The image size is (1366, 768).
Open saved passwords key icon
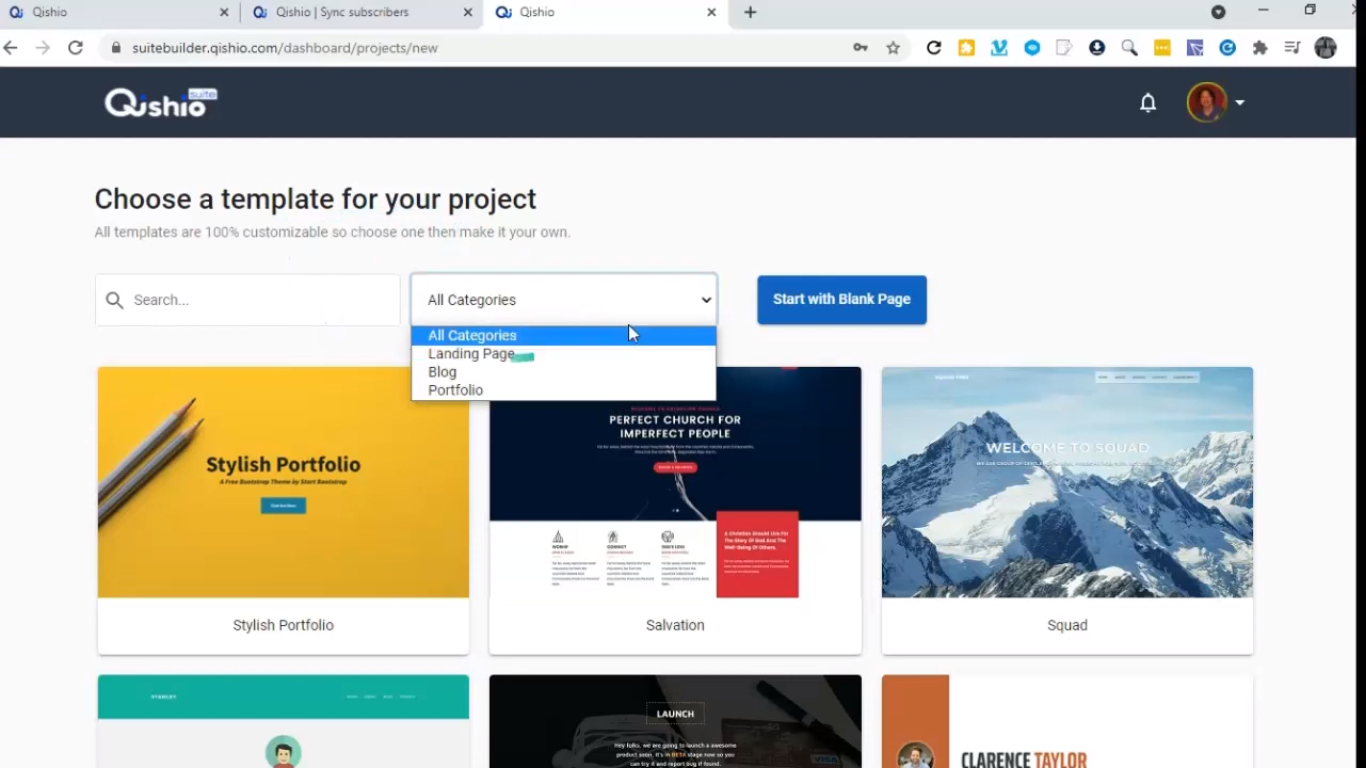[860, 48]
